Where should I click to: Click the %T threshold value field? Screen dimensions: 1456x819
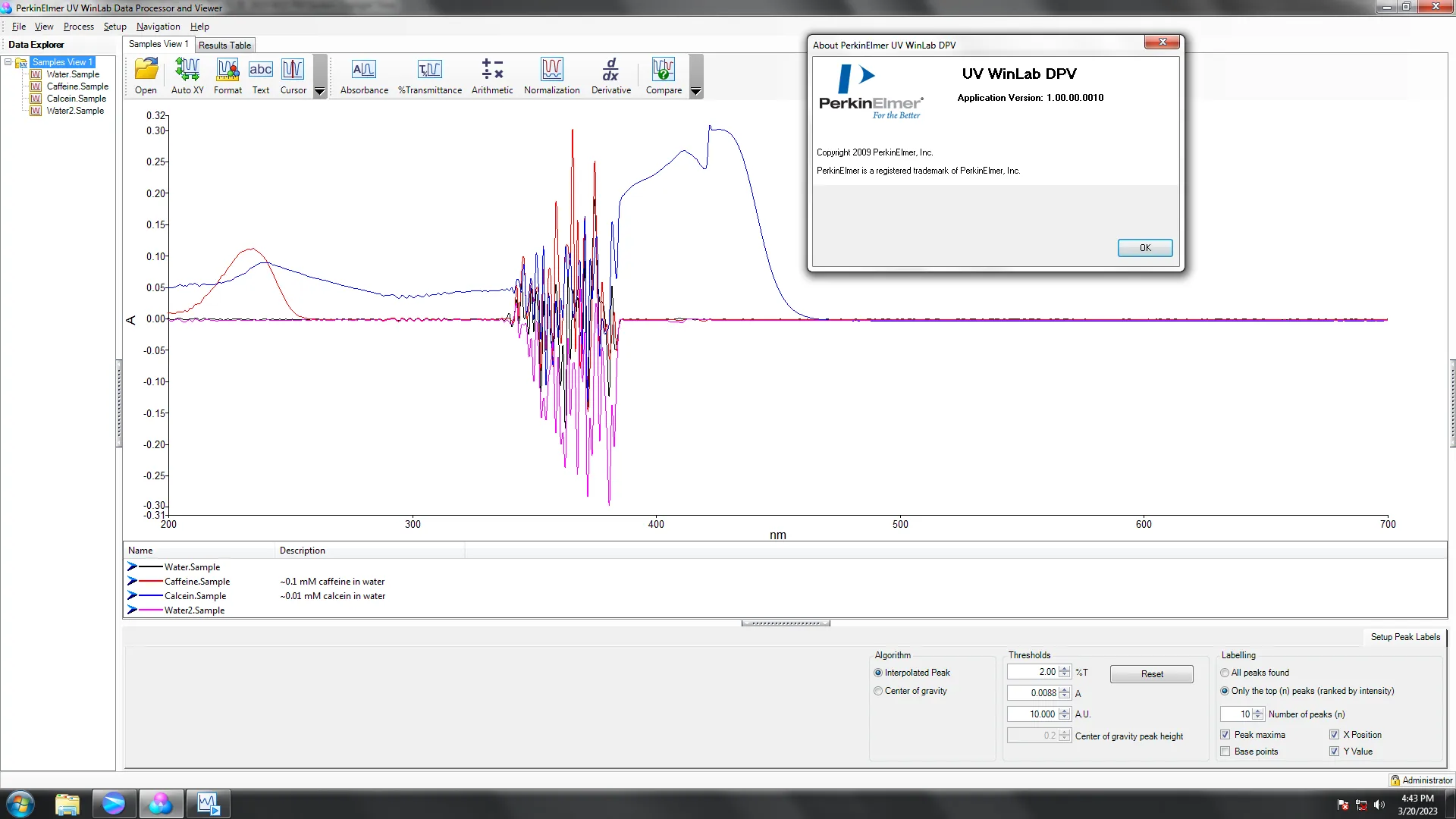(x=1032, y=672)
